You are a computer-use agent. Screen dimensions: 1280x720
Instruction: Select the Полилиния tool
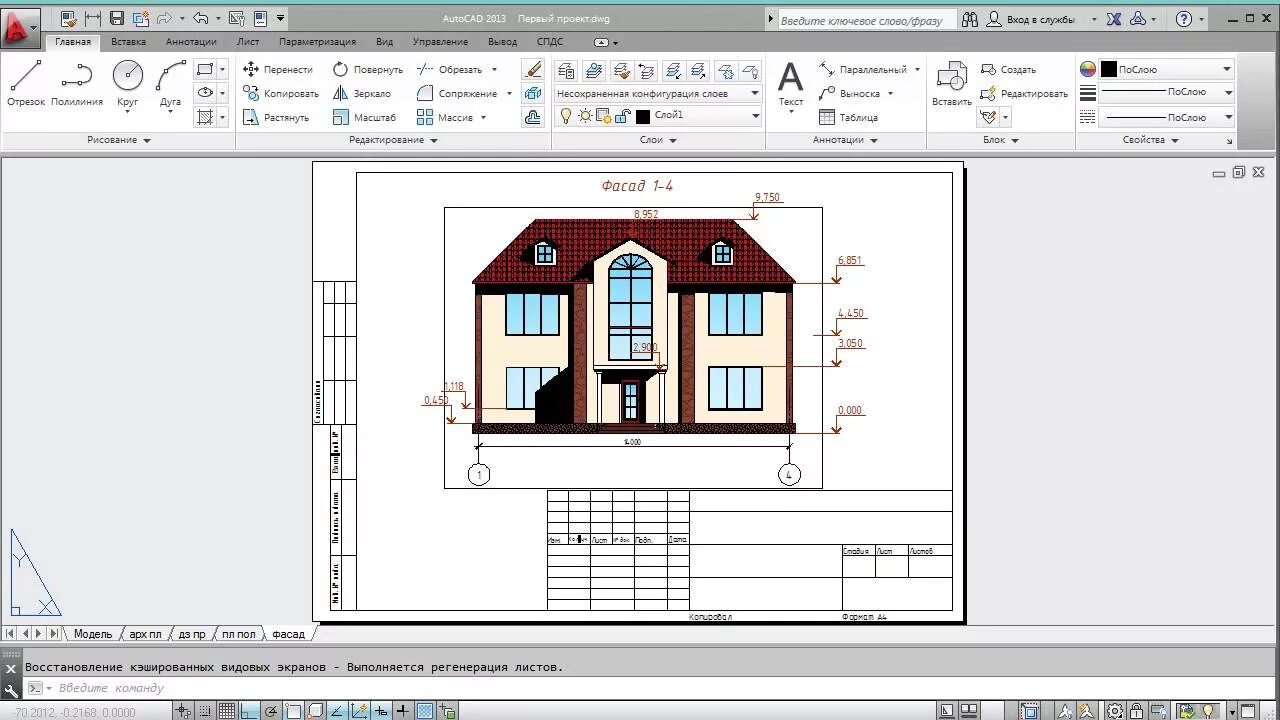point(77,85)
